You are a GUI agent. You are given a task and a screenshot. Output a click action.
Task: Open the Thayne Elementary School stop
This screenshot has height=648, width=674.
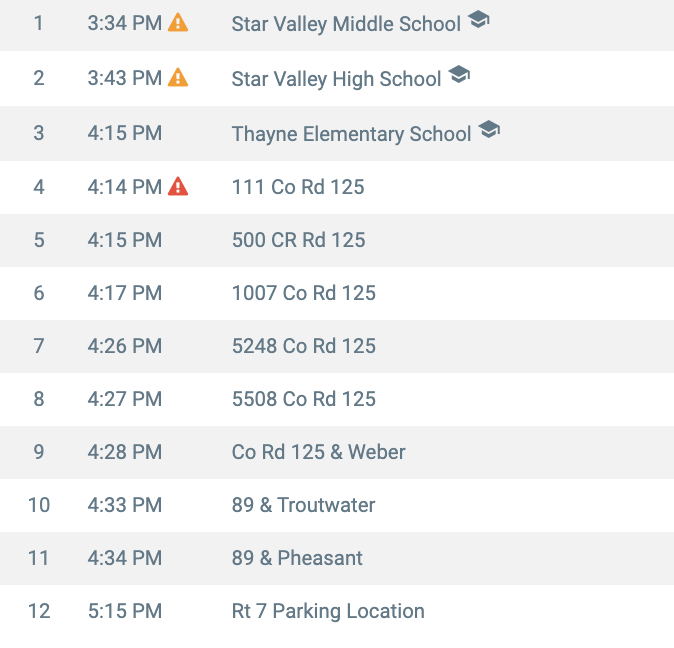(x=351, y=134)
